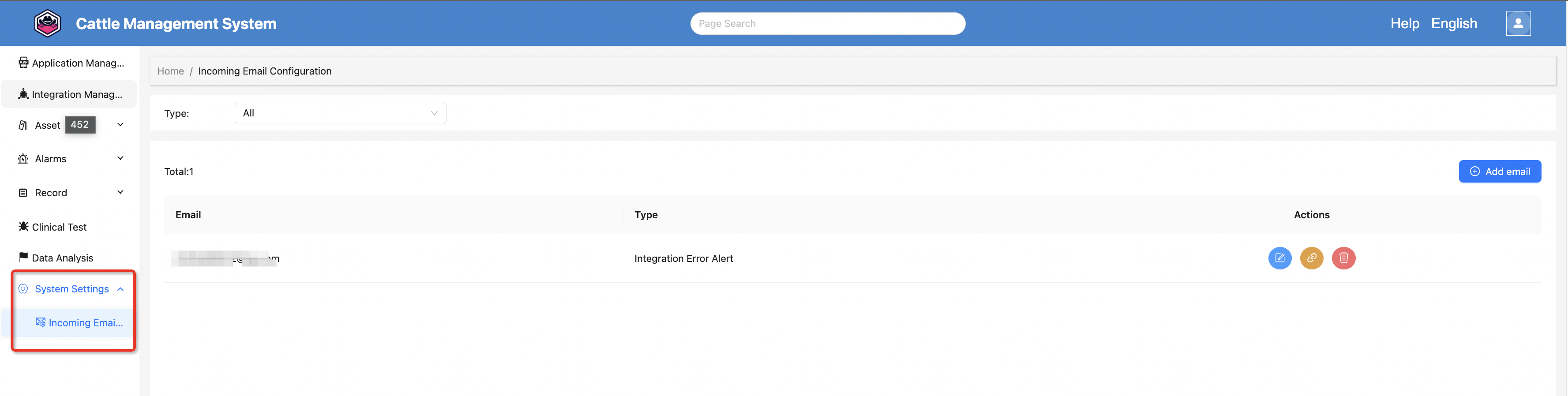
Task: Click the Actions column header
Action: (x=1311, y=215)
